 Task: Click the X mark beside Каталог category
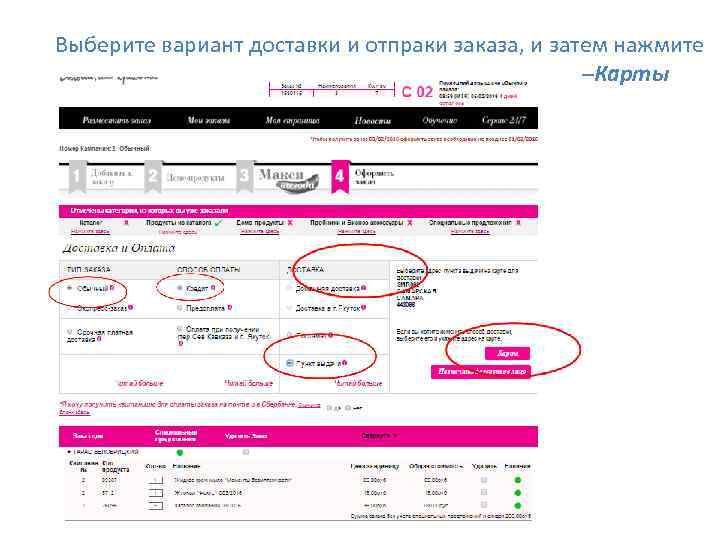point(126,223)
